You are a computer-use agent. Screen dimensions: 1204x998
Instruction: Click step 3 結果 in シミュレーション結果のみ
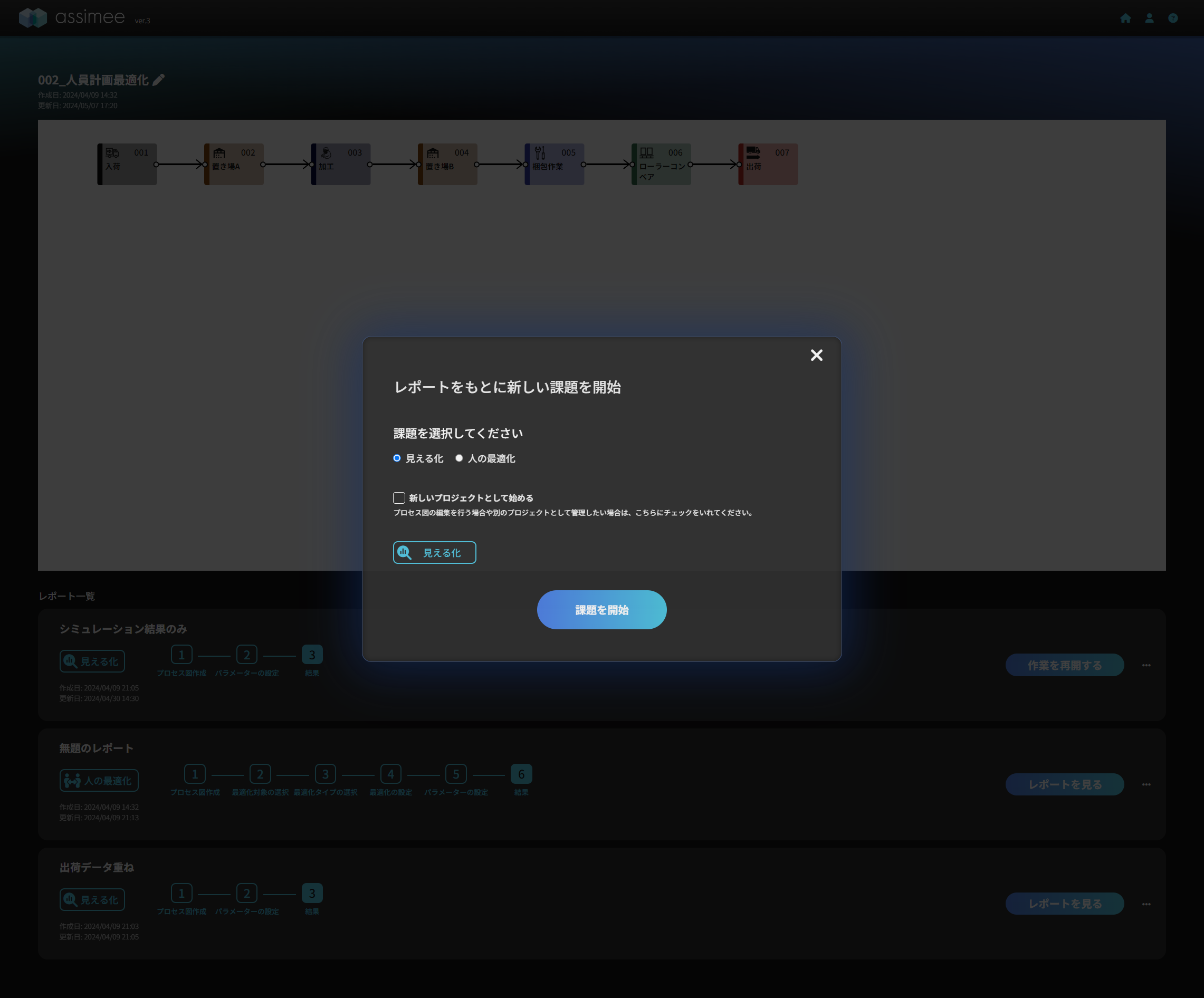(312, 655)
